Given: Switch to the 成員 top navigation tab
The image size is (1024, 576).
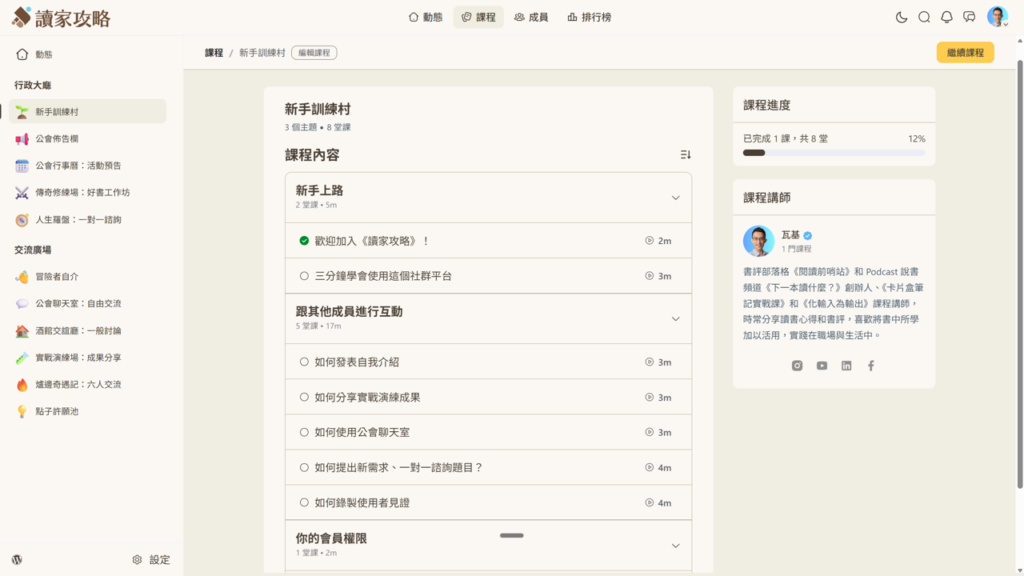Looking at the screenshot, I should [531, 17].
